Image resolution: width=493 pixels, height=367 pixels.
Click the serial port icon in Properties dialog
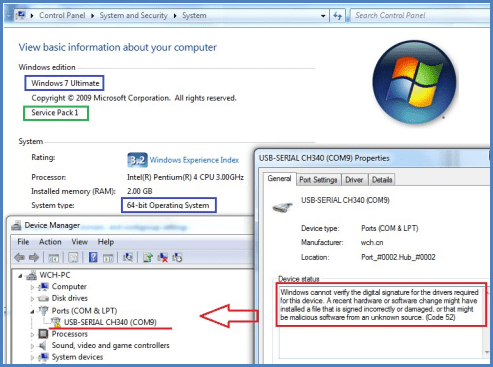(282, 207)
